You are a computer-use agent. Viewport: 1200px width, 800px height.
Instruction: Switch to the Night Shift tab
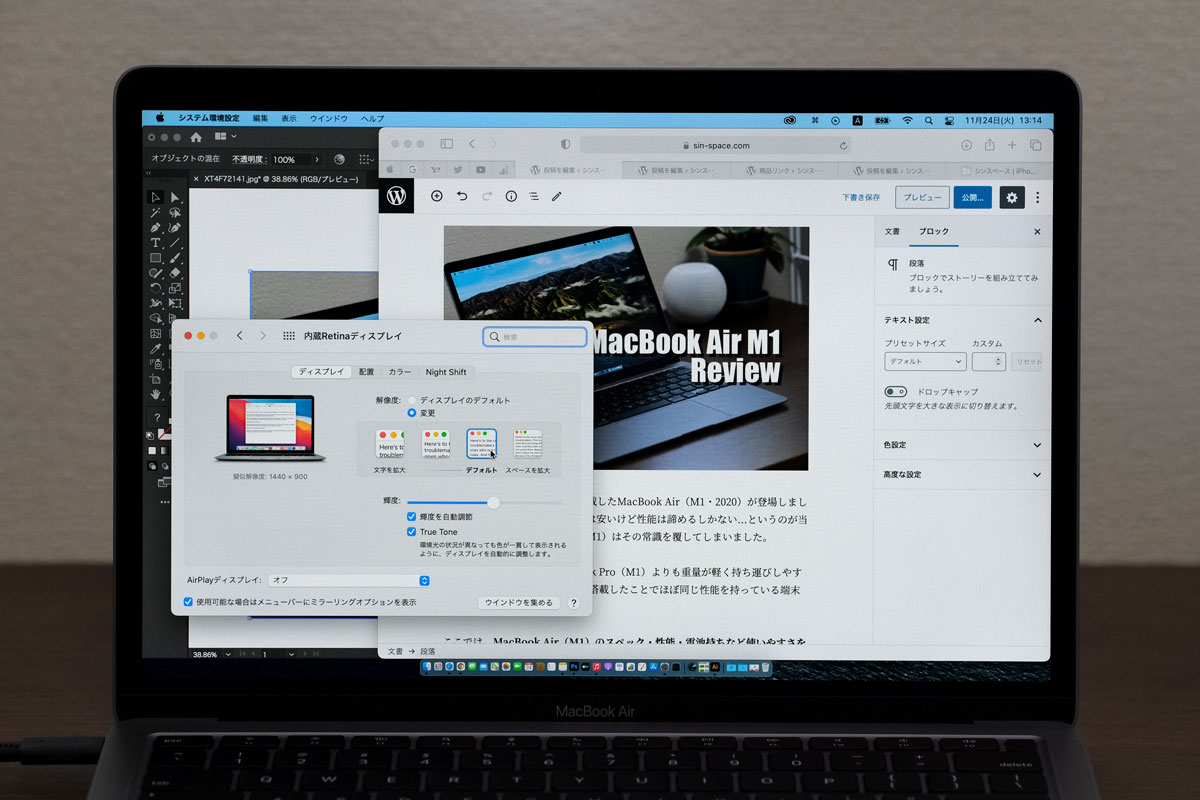pyautogui.click(x=446, y=372)
